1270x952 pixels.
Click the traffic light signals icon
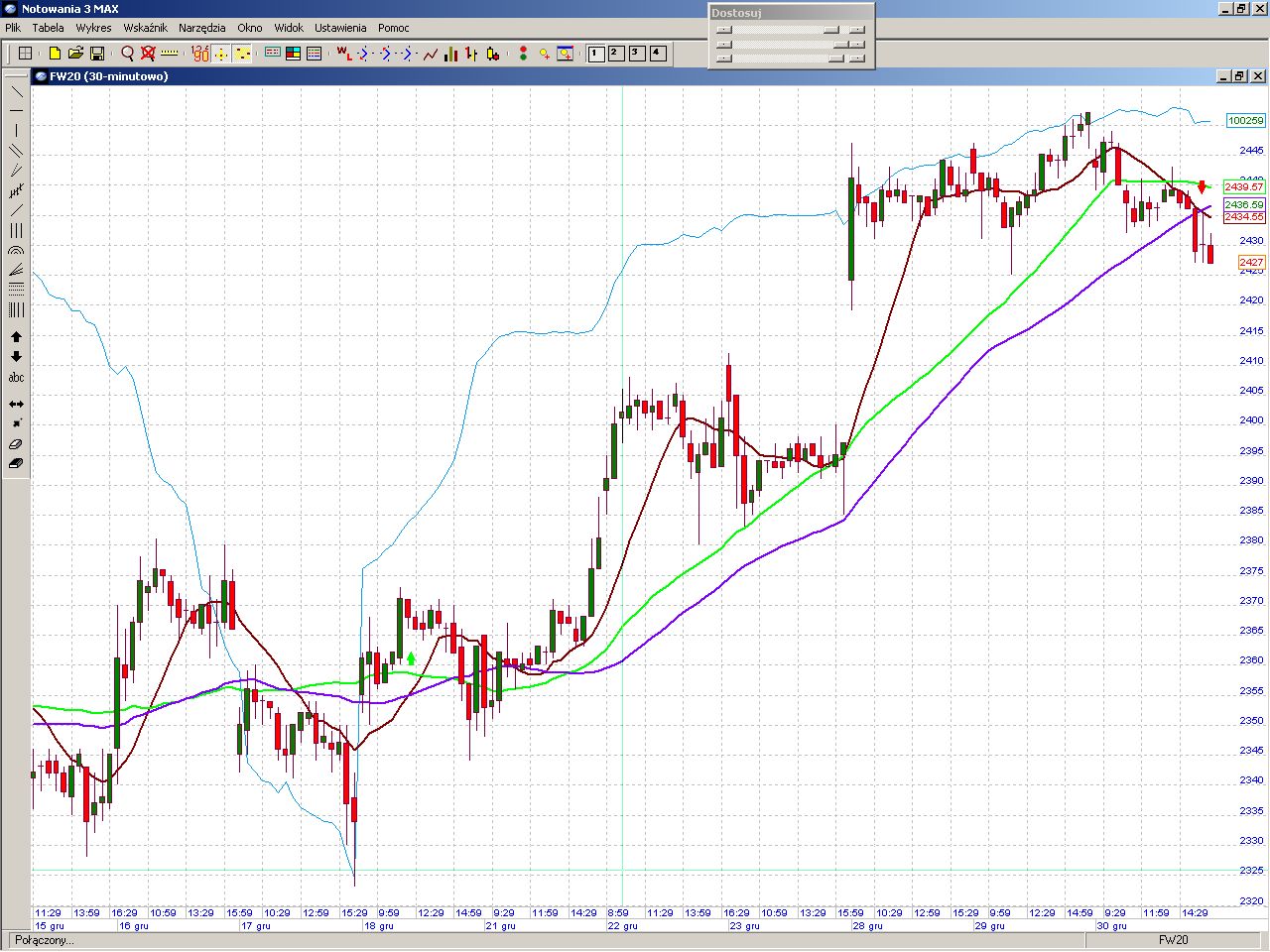point(523,54)
